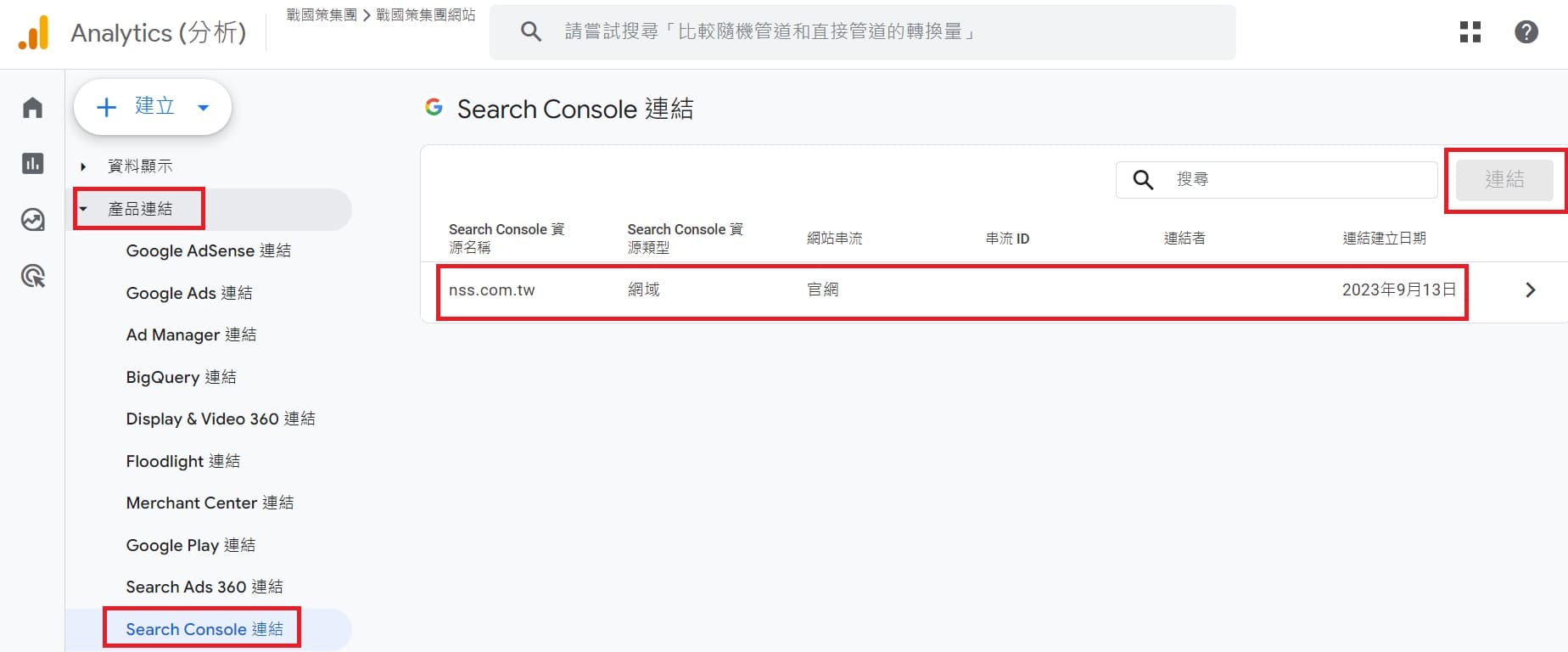Click Search Console 連結 page title

(575, 109)
